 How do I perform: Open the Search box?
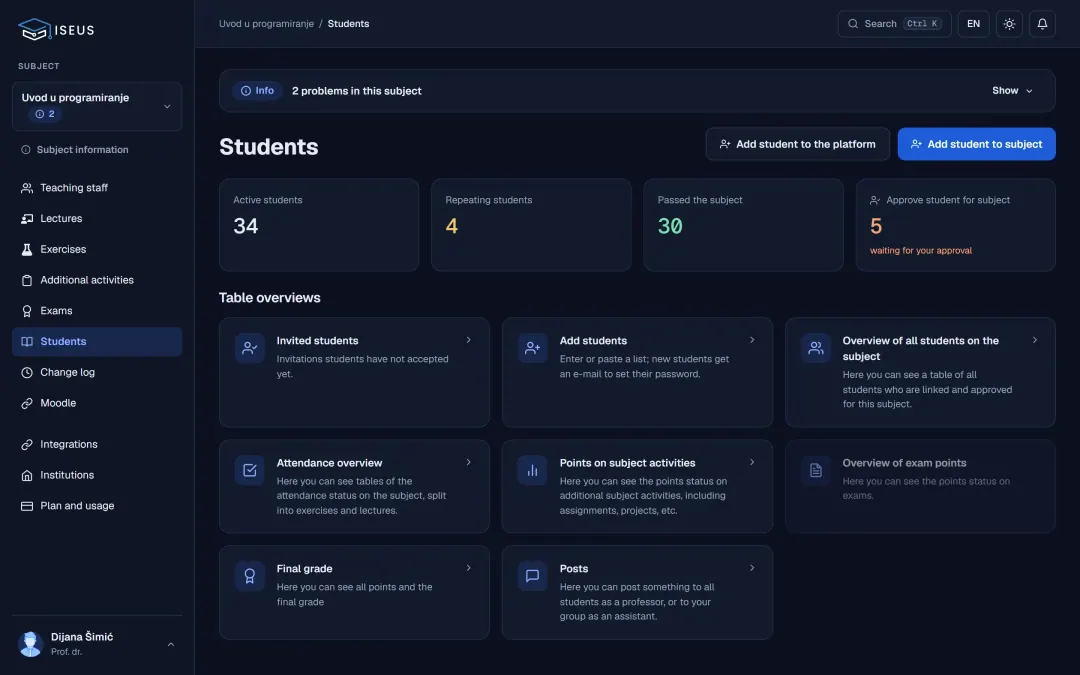tap(894, 23)
